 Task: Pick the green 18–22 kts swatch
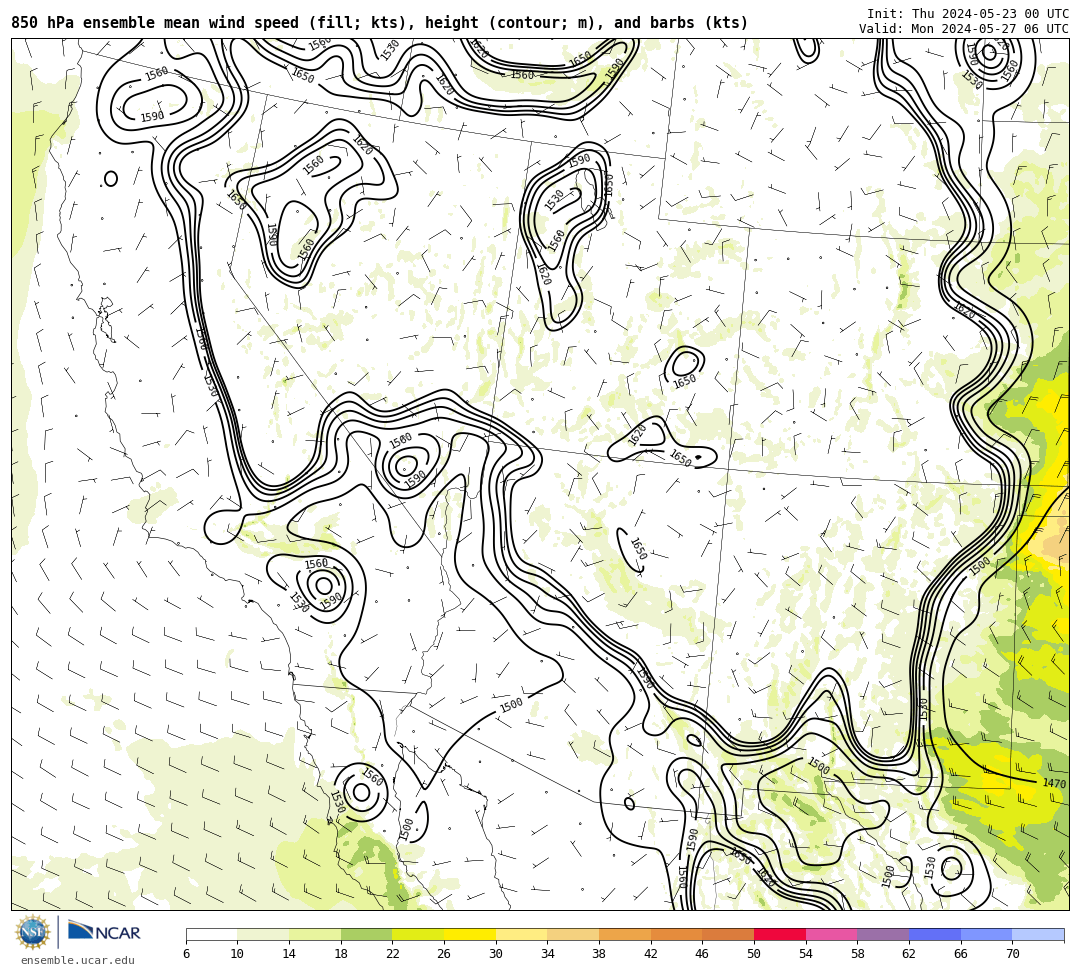(366, 934)
